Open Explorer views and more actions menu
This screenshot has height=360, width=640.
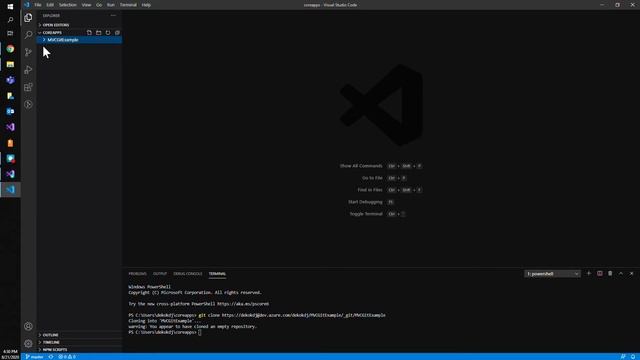pos(113,16)
